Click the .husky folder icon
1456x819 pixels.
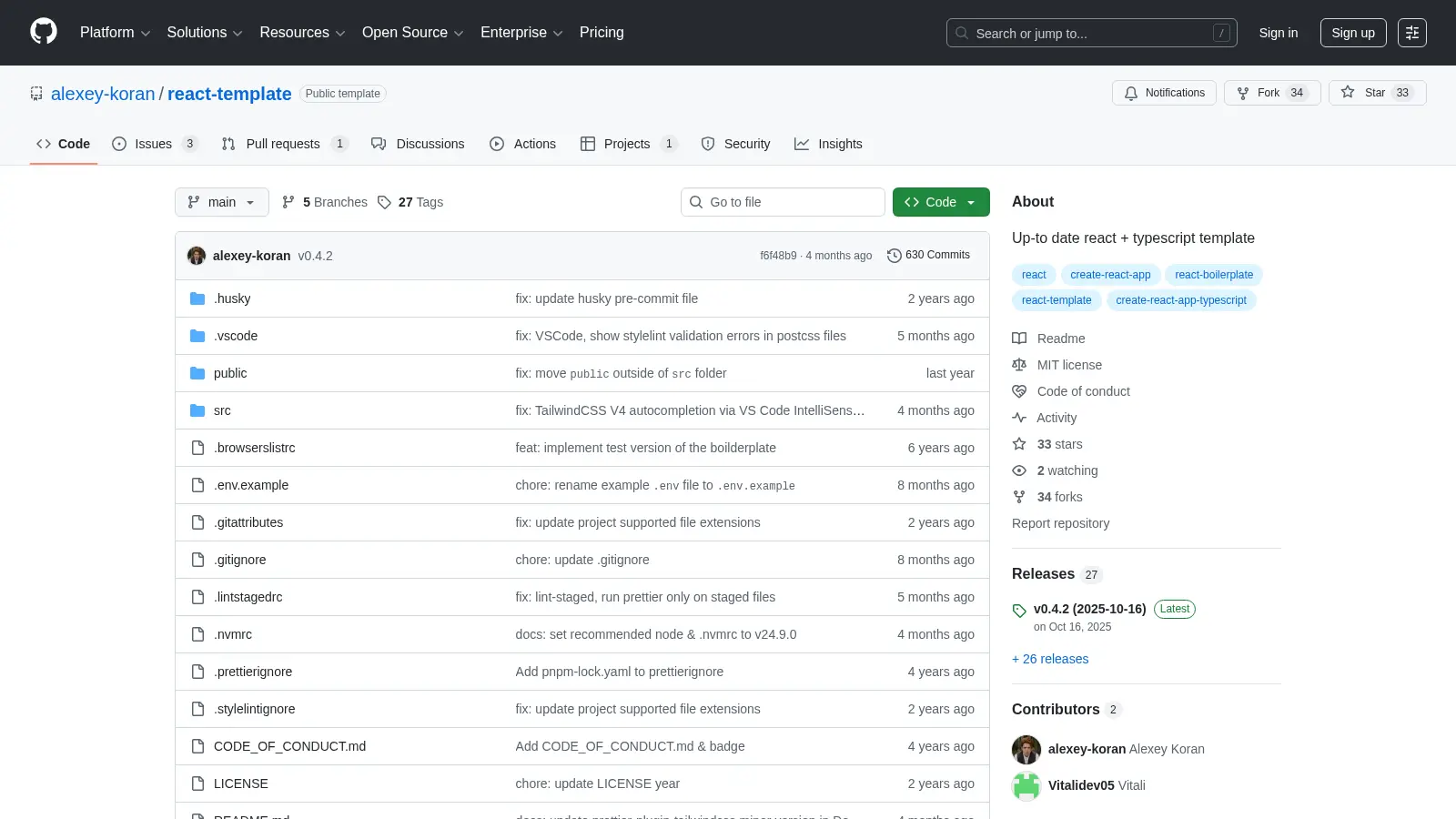pyautogui.click(x=197, y=298)
